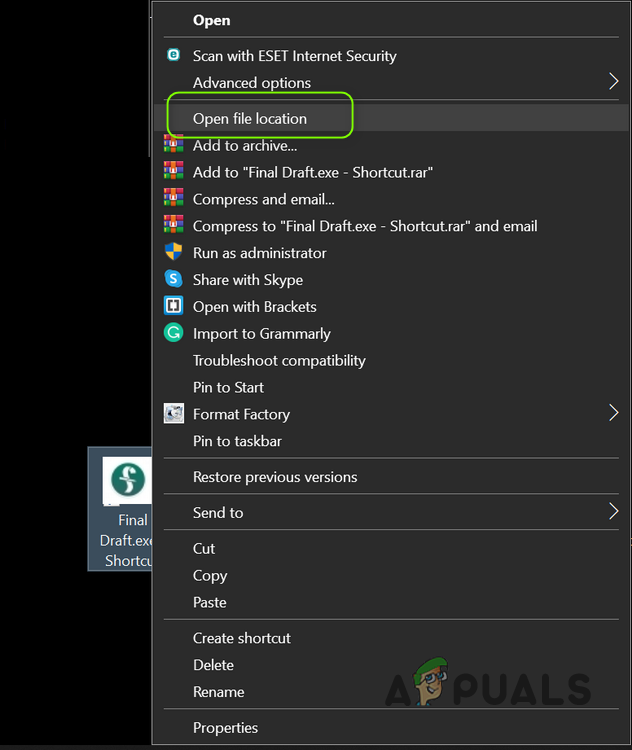Screen dimensions: 632x750
Task: Add to "Final Draft.exe - Shortcut.rar" archive
Action: point(313,172)
